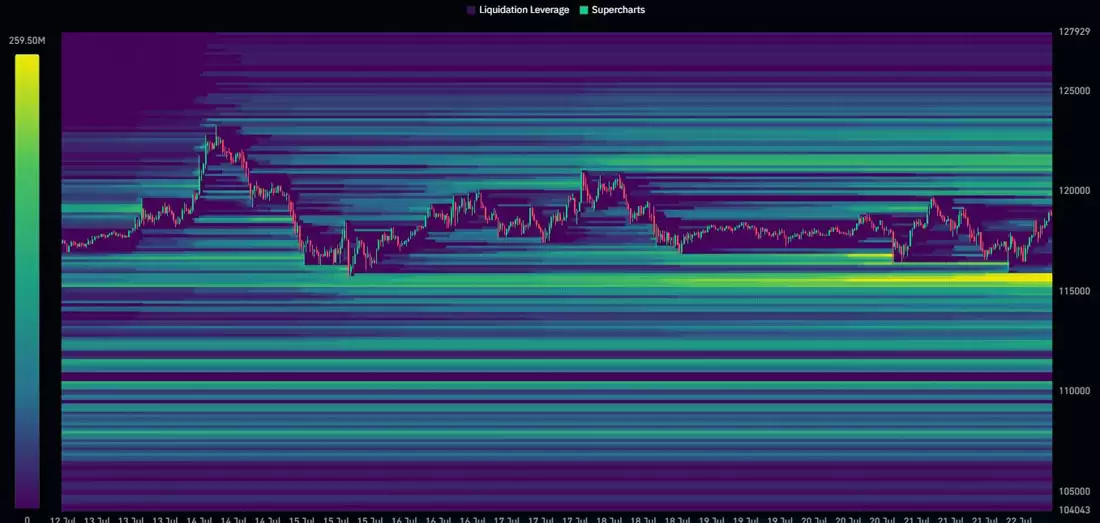1100x523 pixels.
Task: Select the 120000 price axis label
Action: (1074, 191)
